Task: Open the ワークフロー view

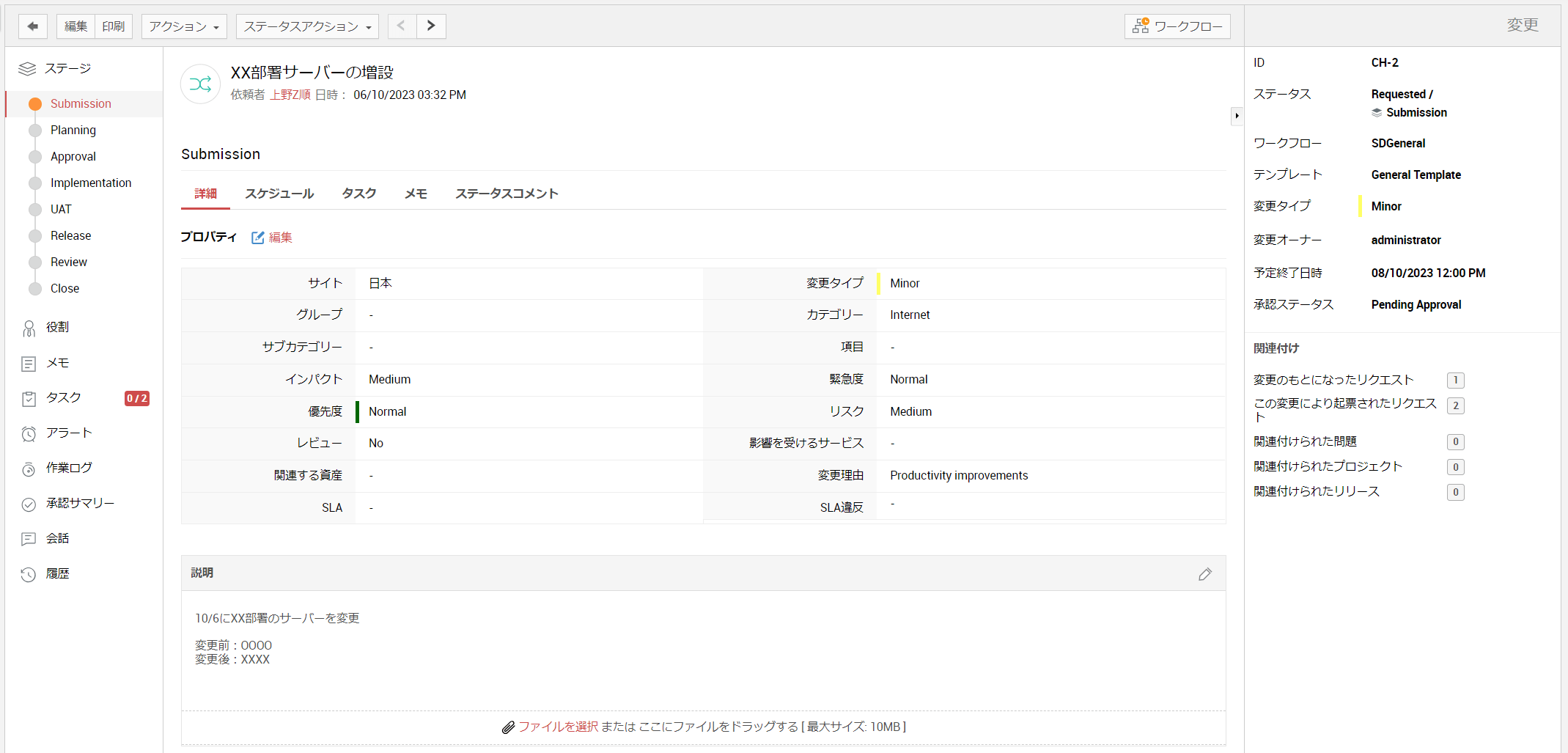Action: click(1177, 26)
